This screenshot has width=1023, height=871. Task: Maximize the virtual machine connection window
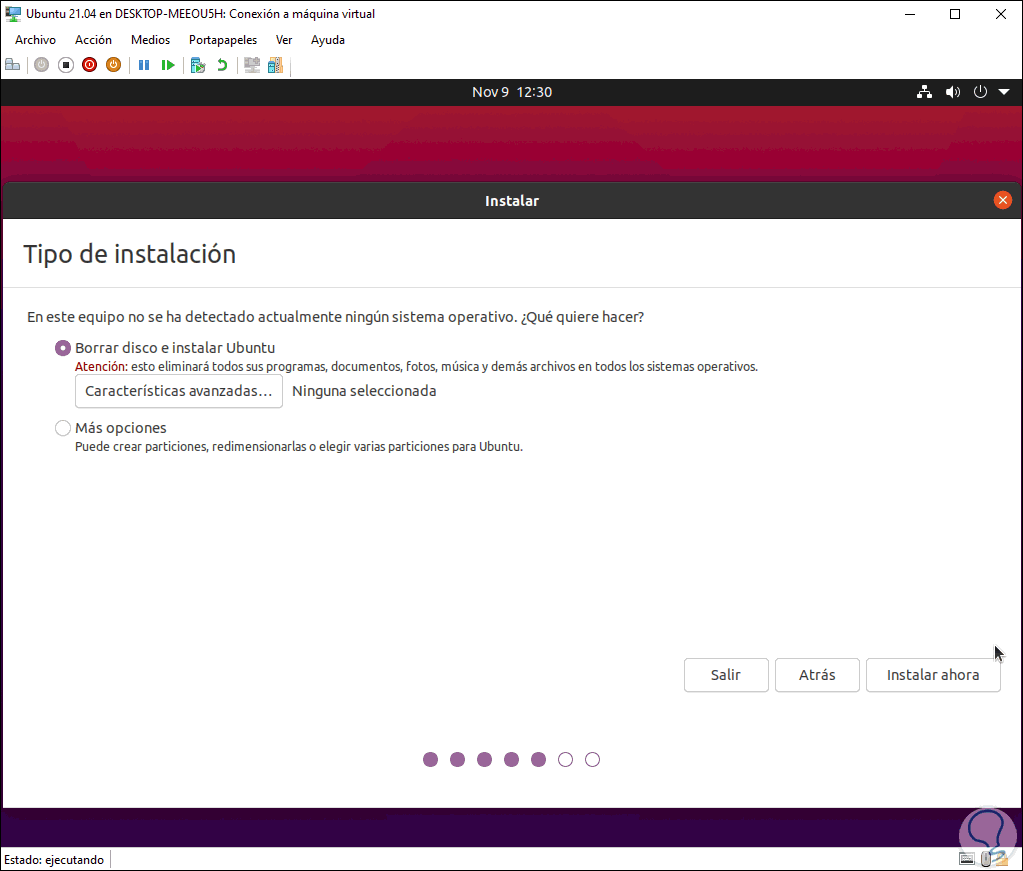coord(954,14)
